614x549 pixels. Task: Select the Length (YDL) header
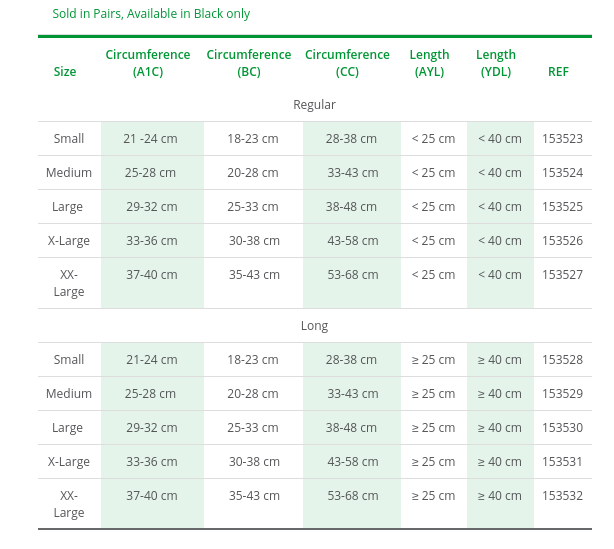coord(496,63)
